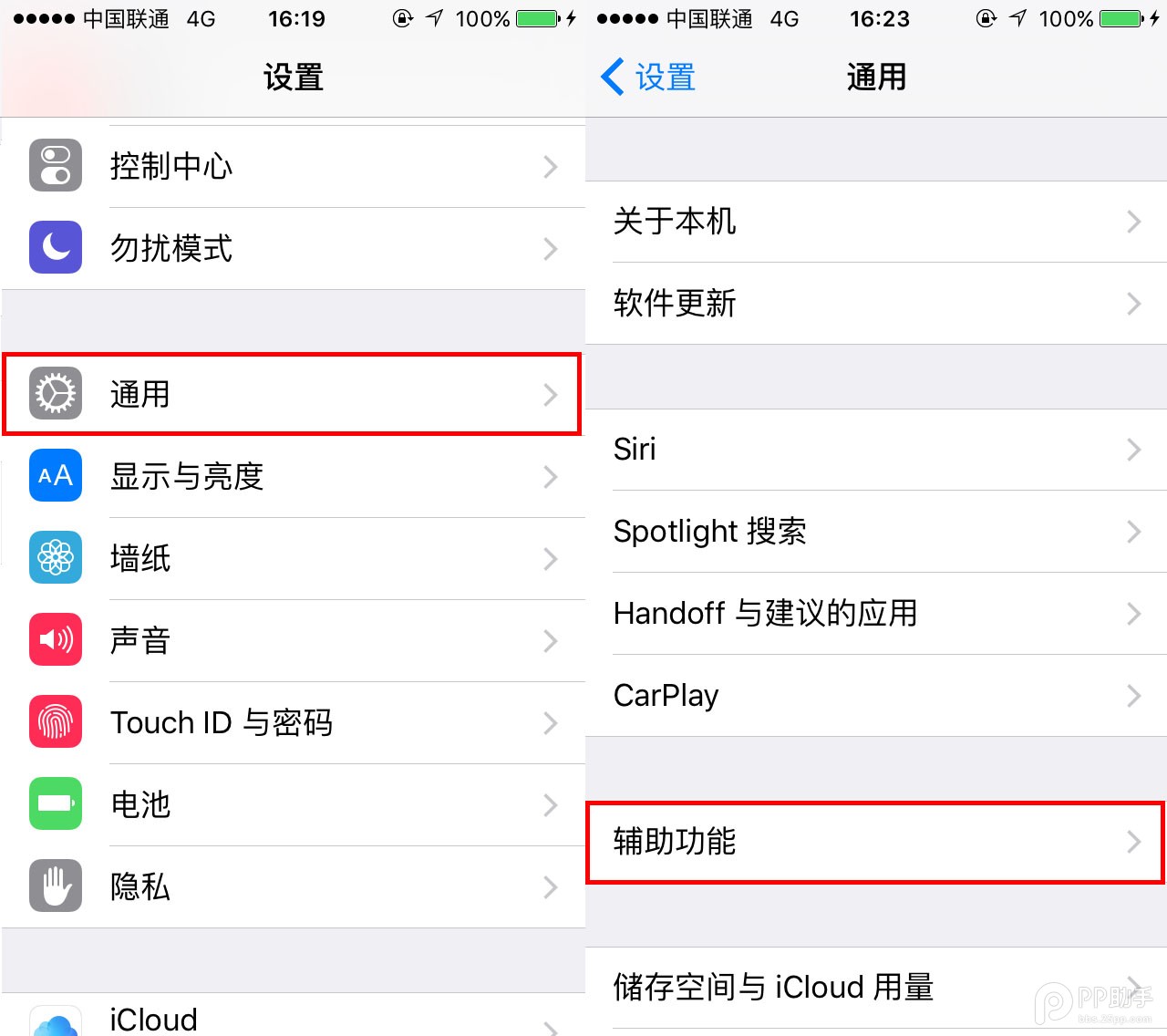Open Handoff 与建议的应用 row
Viewport: 1167px width, 1036px height.
[875, 614]
